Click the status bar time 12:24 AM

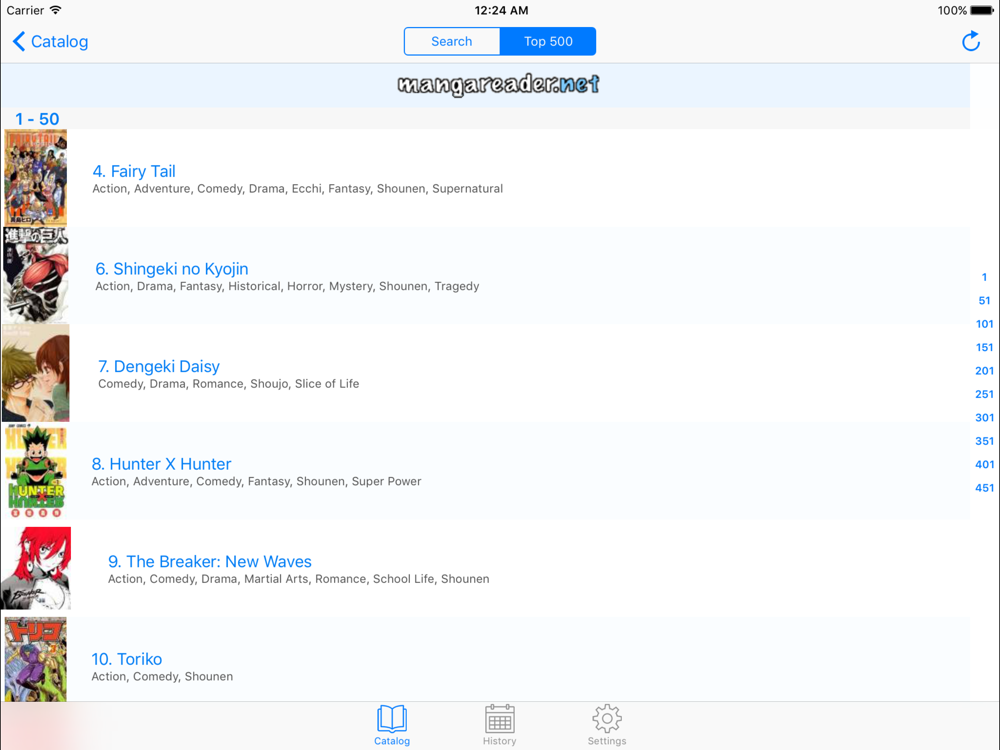pos(501,10)
